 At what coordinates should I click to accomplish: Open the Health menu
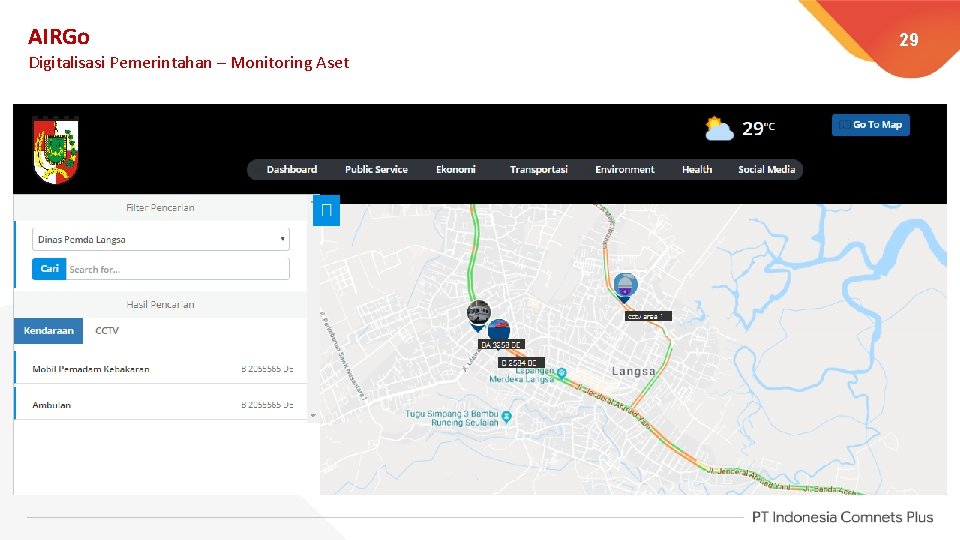pyautogui.click(x=697, y=170)
